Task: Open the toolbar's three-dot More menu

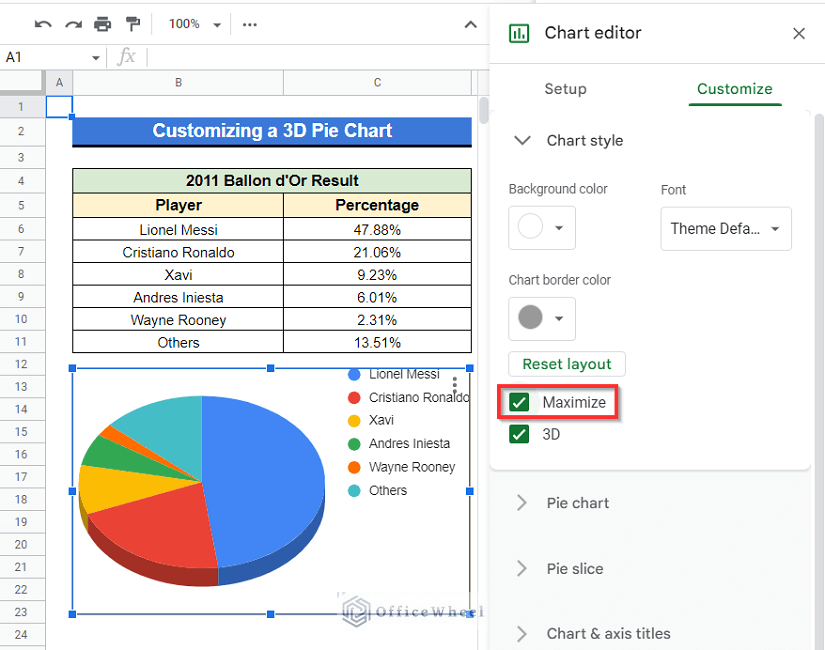Action: 250,24
